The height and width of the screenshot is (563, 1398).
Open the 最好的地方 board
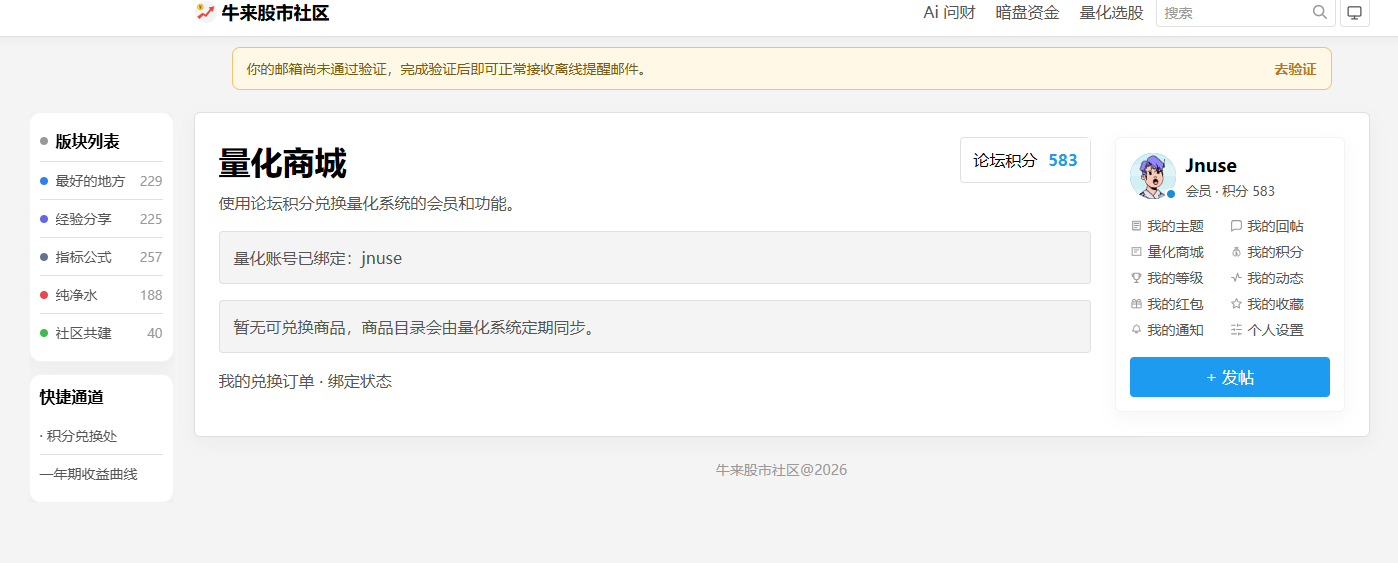(x=91, y=181)
